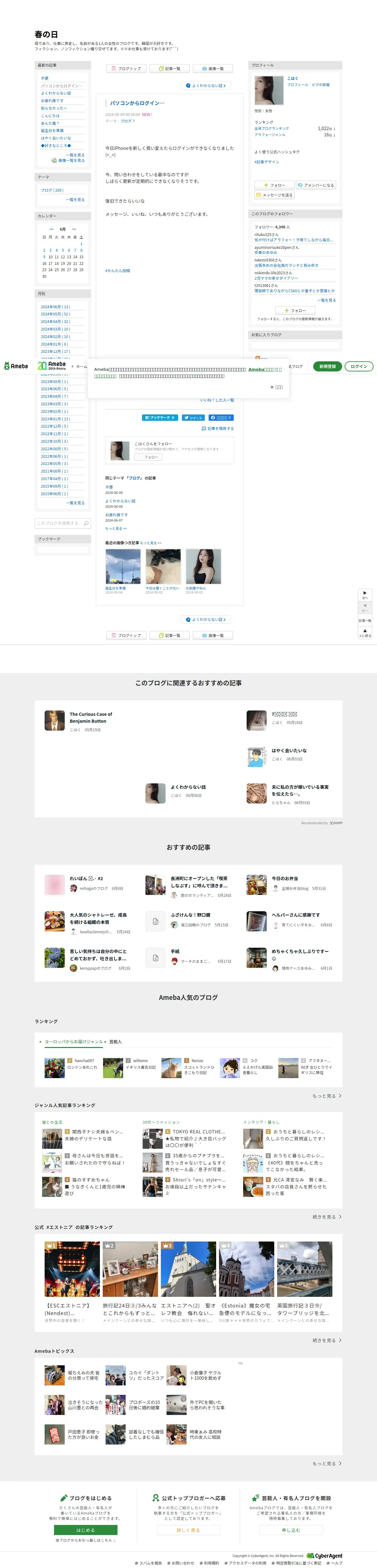
Task: Click the Ameba 20th Anniv. logo
Action: pos(51,366)
